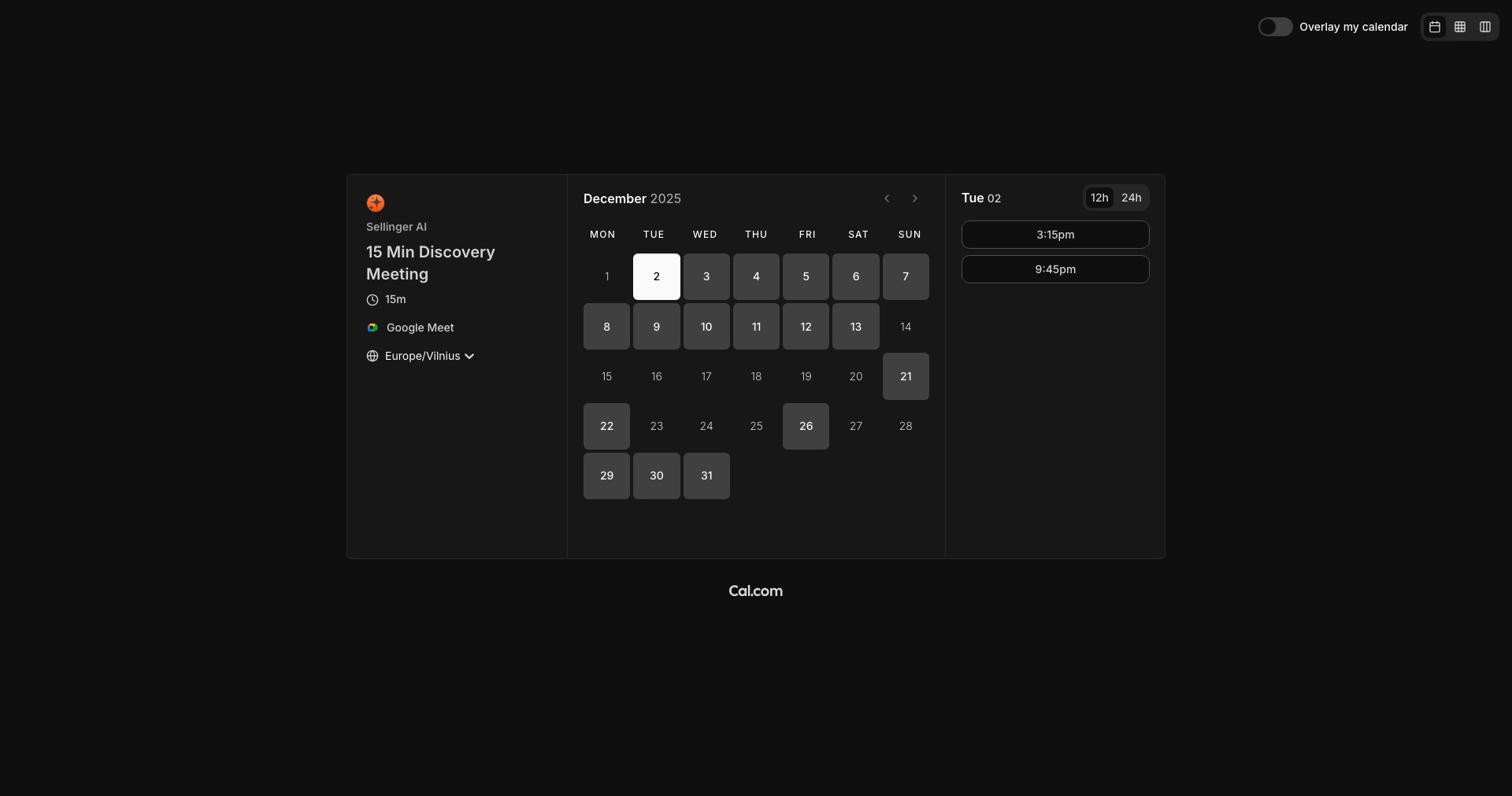Click the 15 Min Discovery Meeting title

431,263
